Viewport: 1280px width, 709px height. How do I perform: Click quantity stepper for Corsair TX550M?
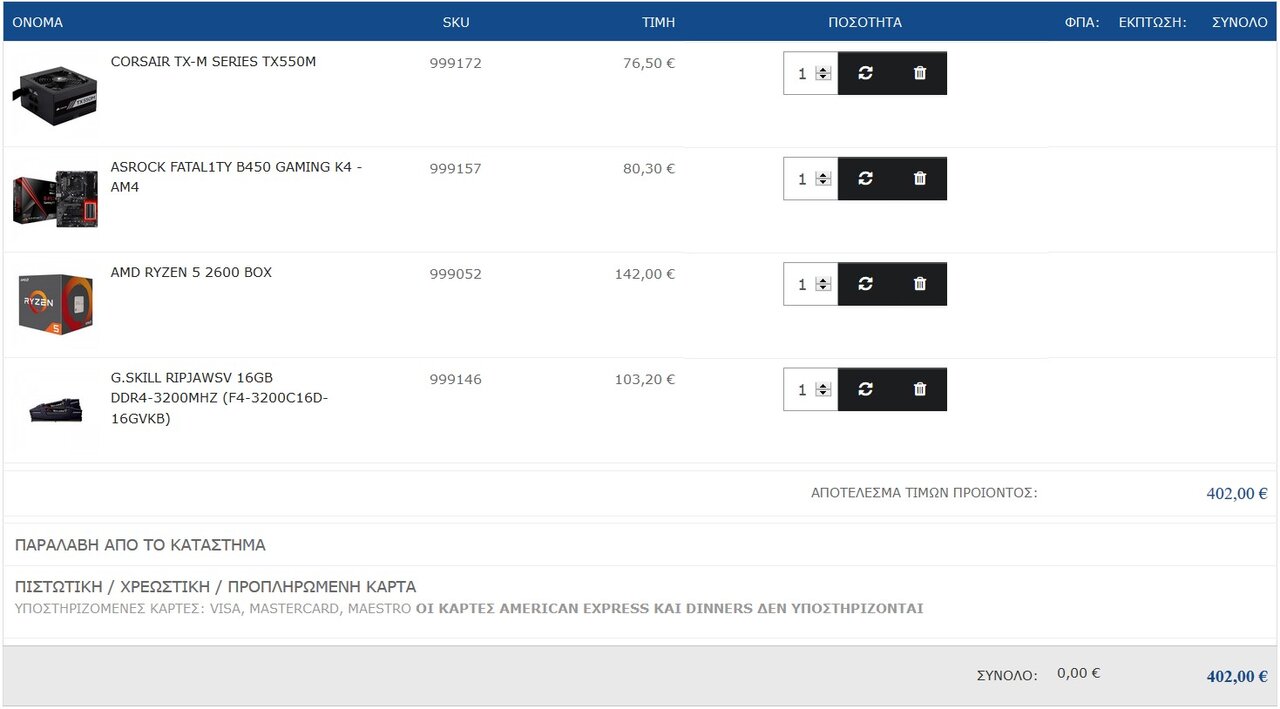(823, 73)
